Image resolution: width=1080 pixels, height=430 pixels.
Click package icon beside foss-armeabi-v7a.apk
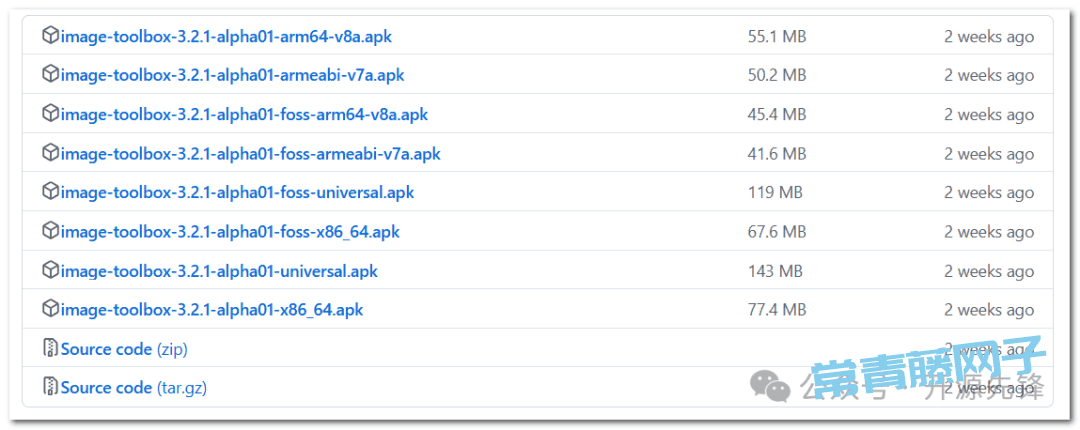tap(50, 153)
